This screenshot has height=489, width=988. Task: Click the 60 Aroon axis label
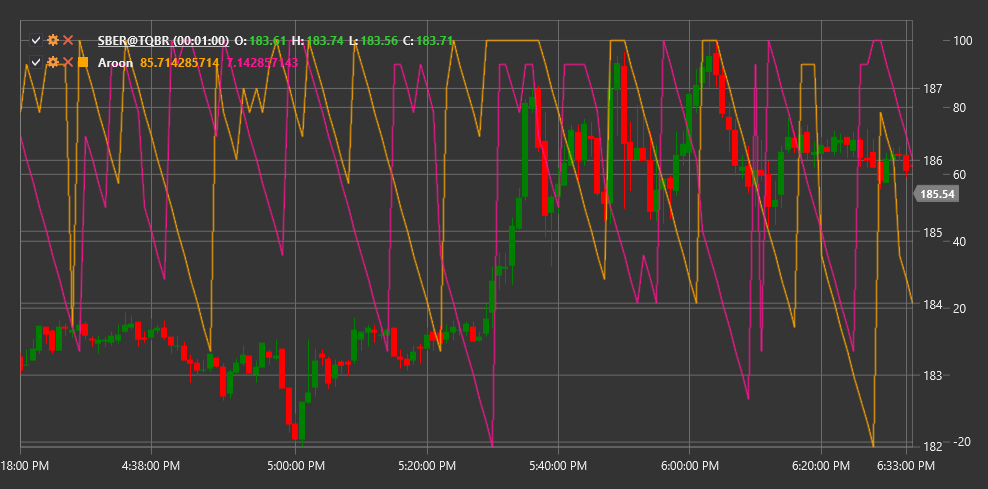(x=960, y=174)
